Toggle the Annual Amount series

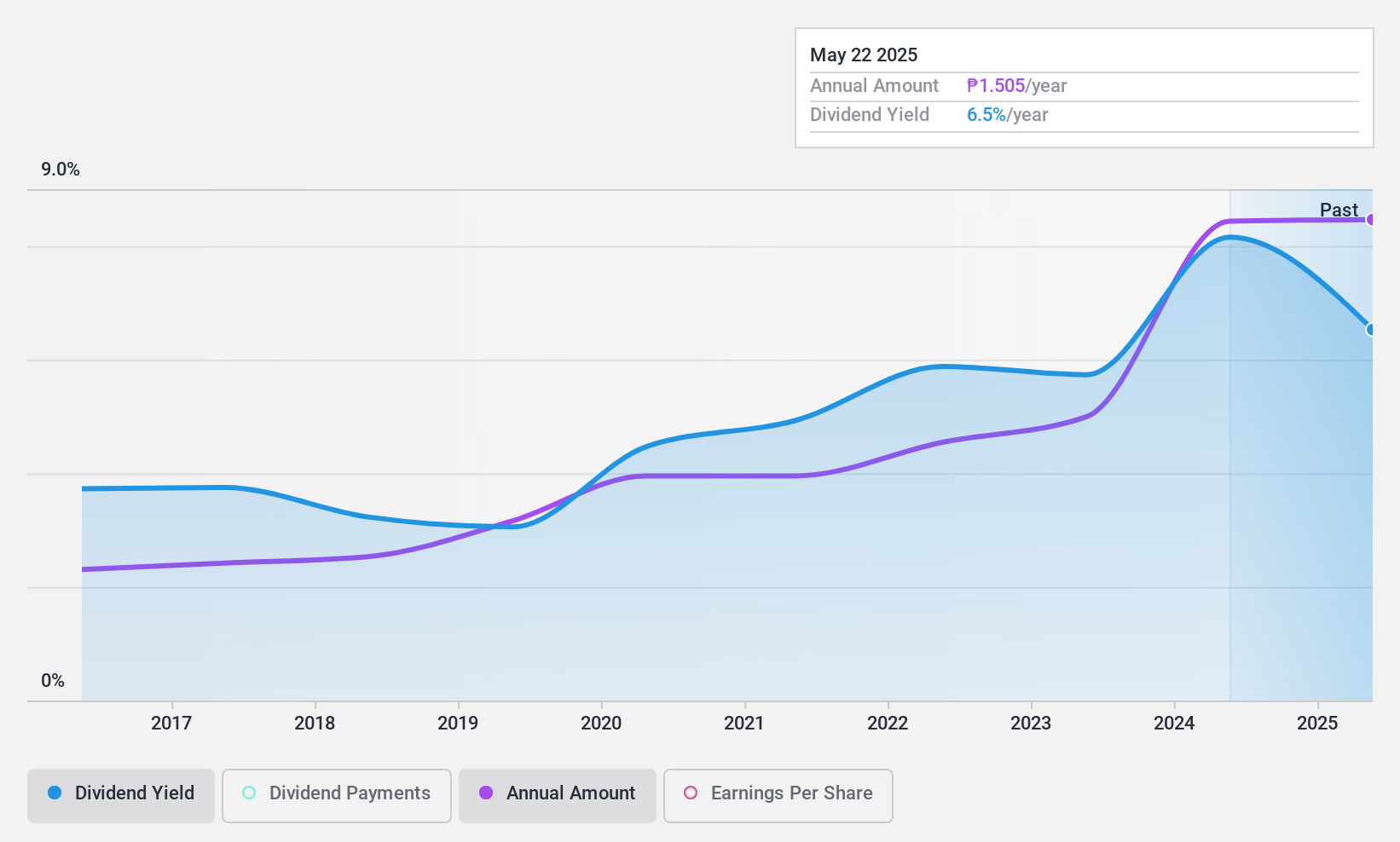(x=558, y=795)
